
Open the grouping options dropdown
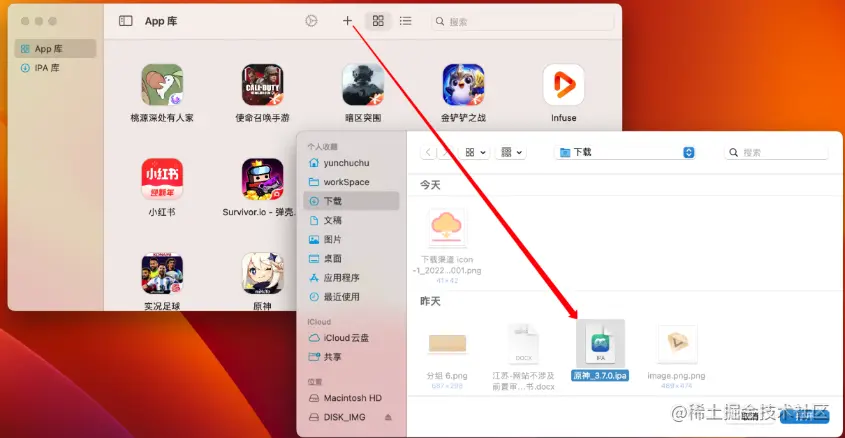[x=511, y=152]
